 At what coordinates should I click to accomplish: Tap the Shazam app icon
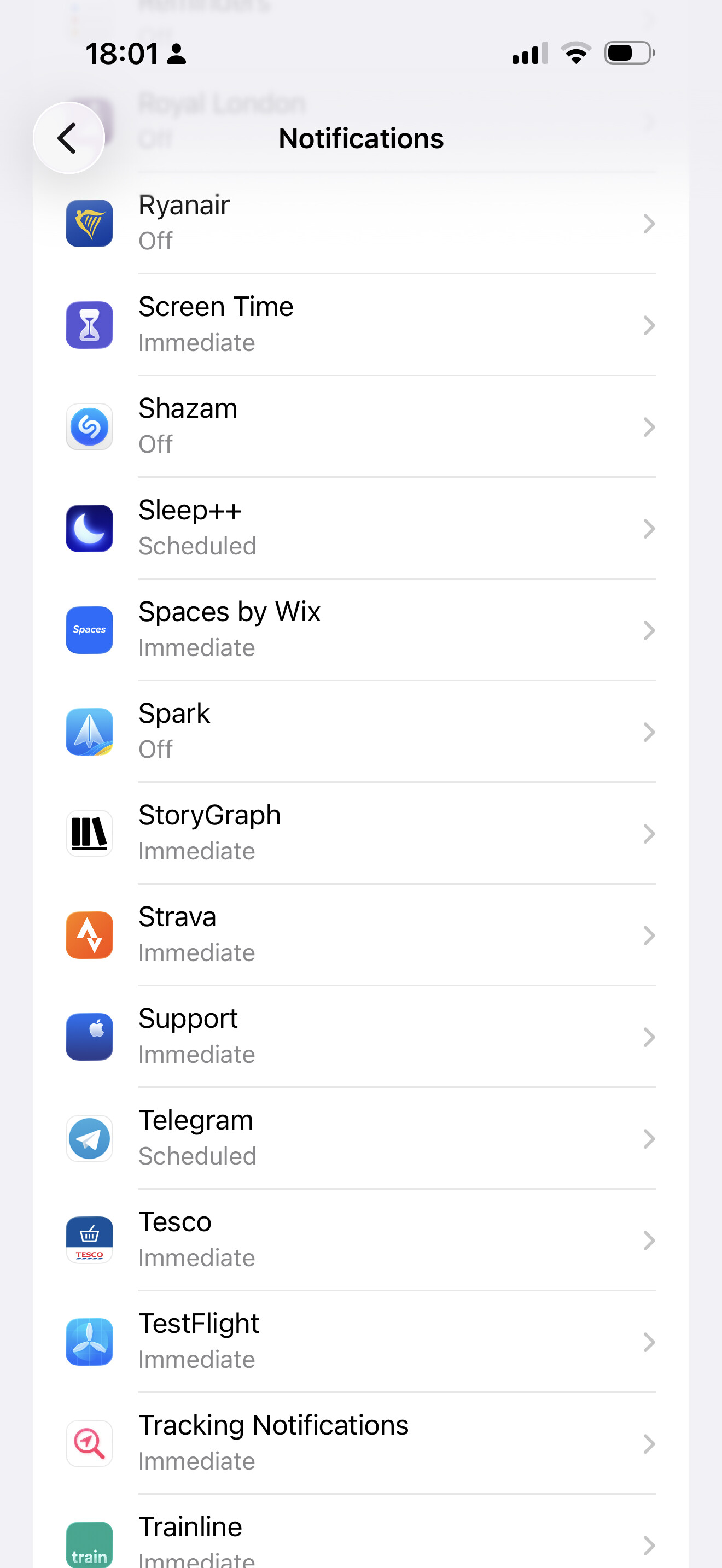90,426
